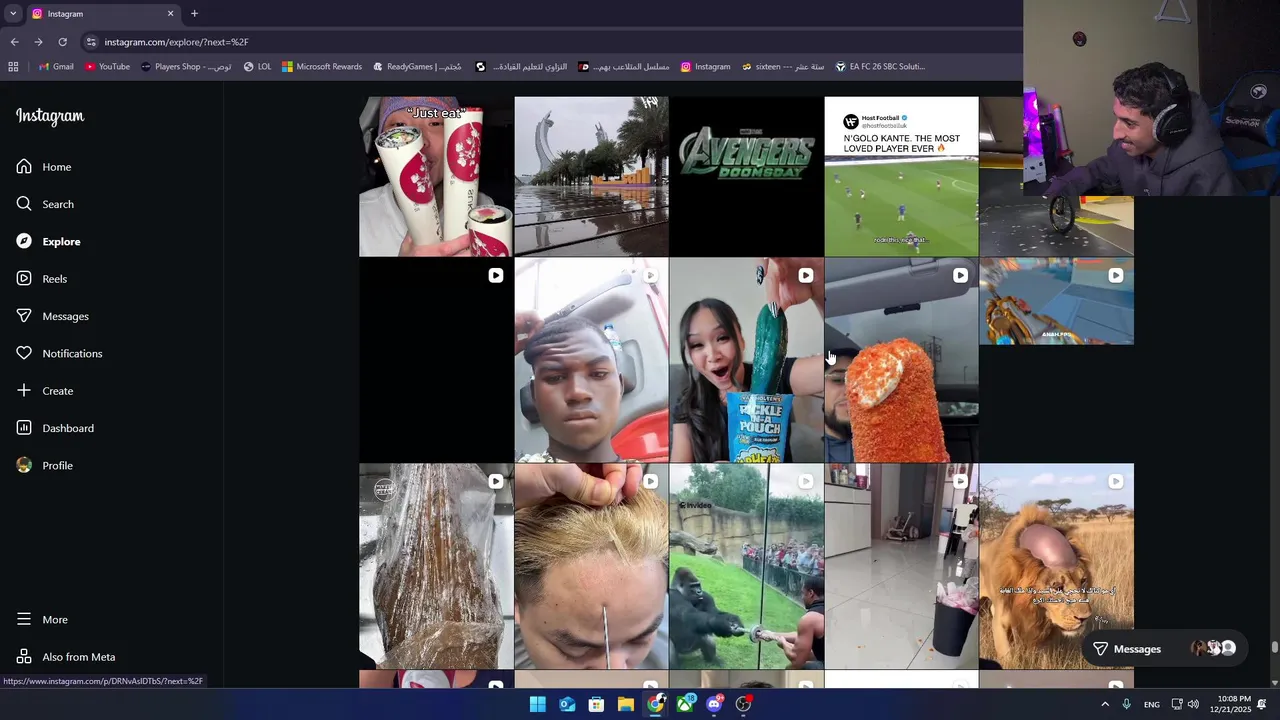The height and width of the screenshot is (720, 1280).
Task: Open Outlook from the taskbar
Action: tap(567, 704)
